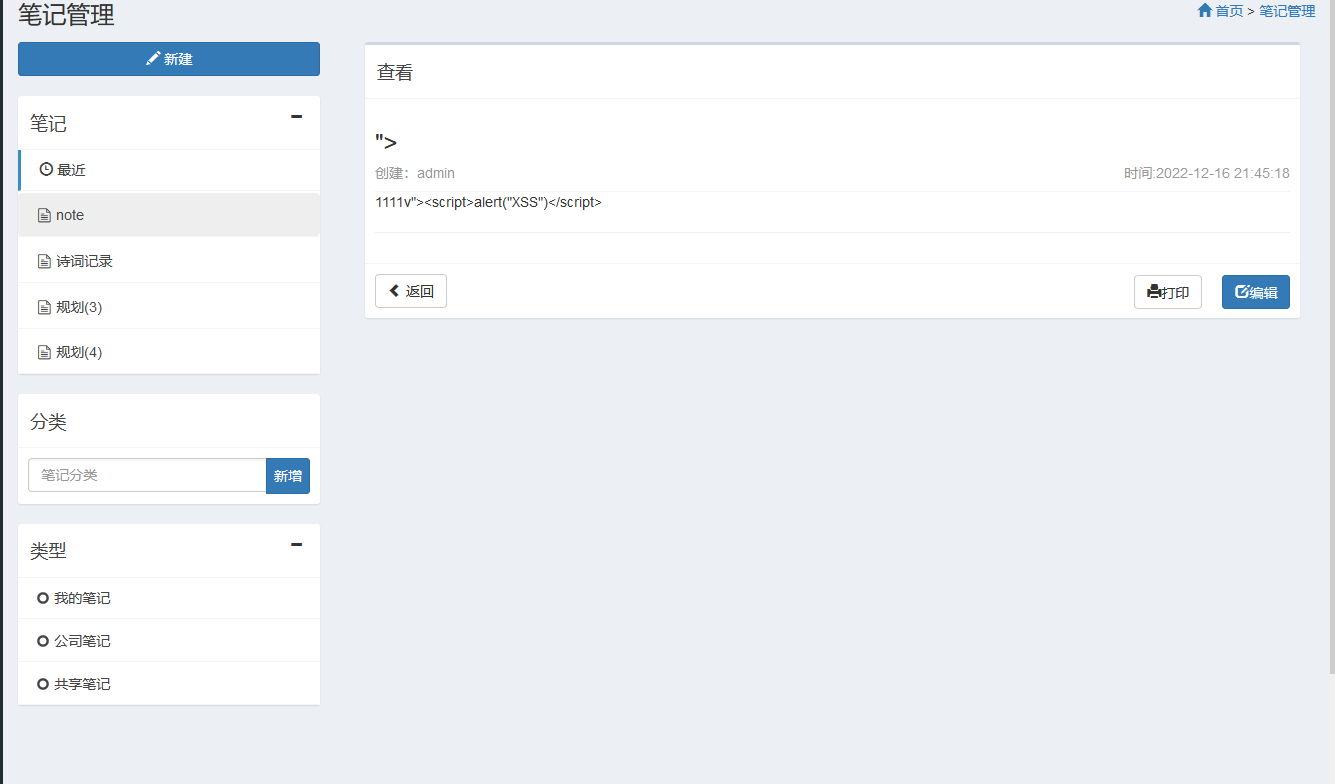Go to 首页 via breadcrumb link
The width and height of the screenshot is (1335, 784).
(x=1229, y=11)
